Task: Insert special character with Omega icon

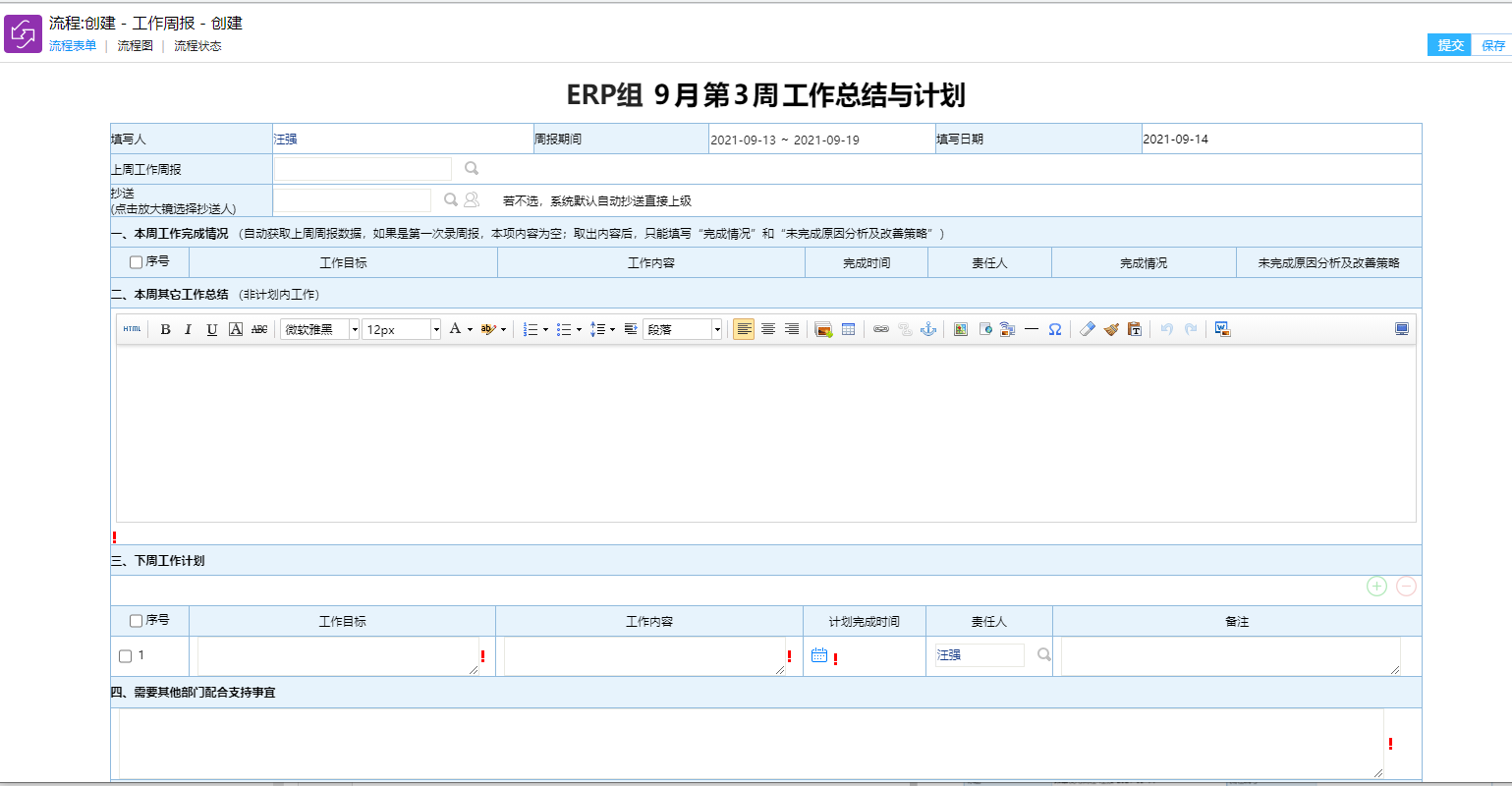Action: point(1054,329)
